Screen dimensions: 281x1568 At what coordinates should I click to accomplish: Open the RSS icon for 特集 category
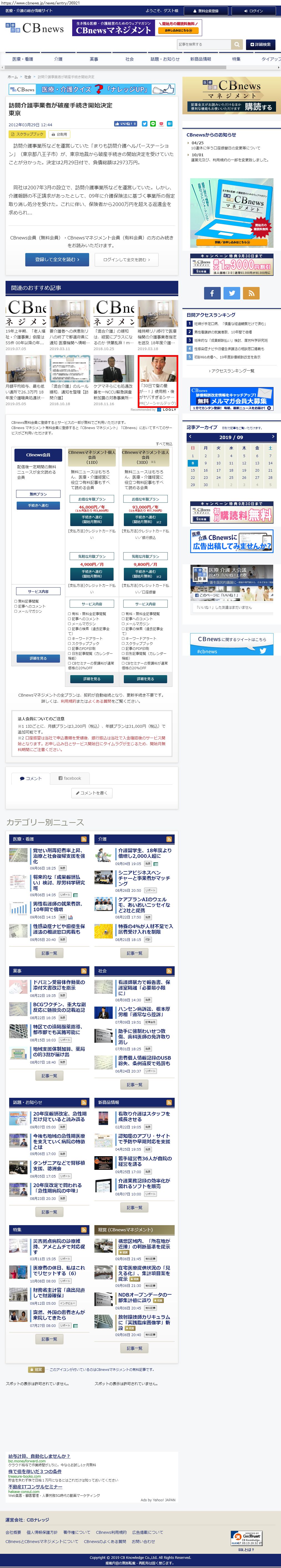pyautogui.click(x=84, y=1230)
